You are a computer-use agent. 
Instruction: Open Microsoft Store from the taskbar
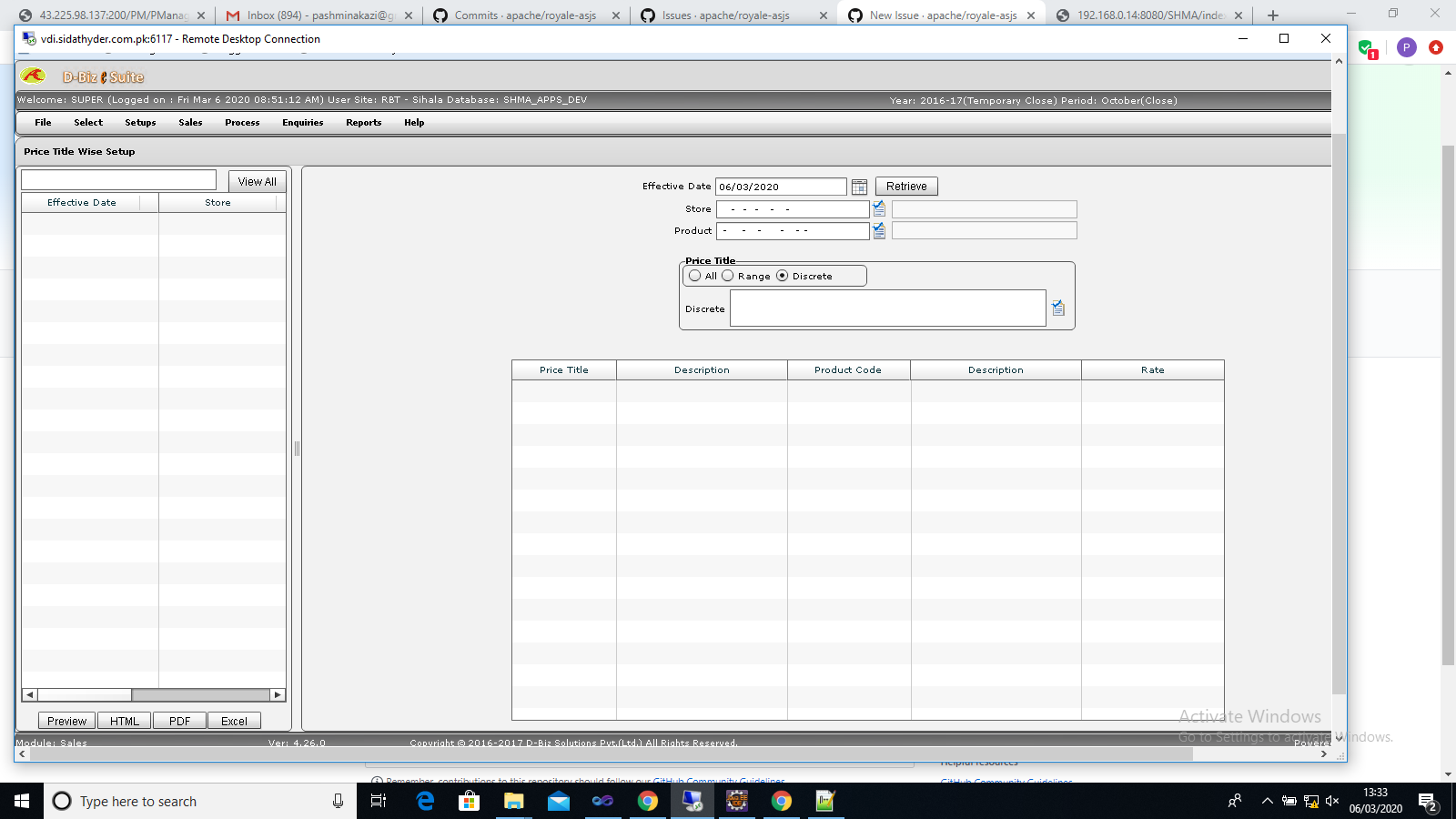tap(469, 801)
